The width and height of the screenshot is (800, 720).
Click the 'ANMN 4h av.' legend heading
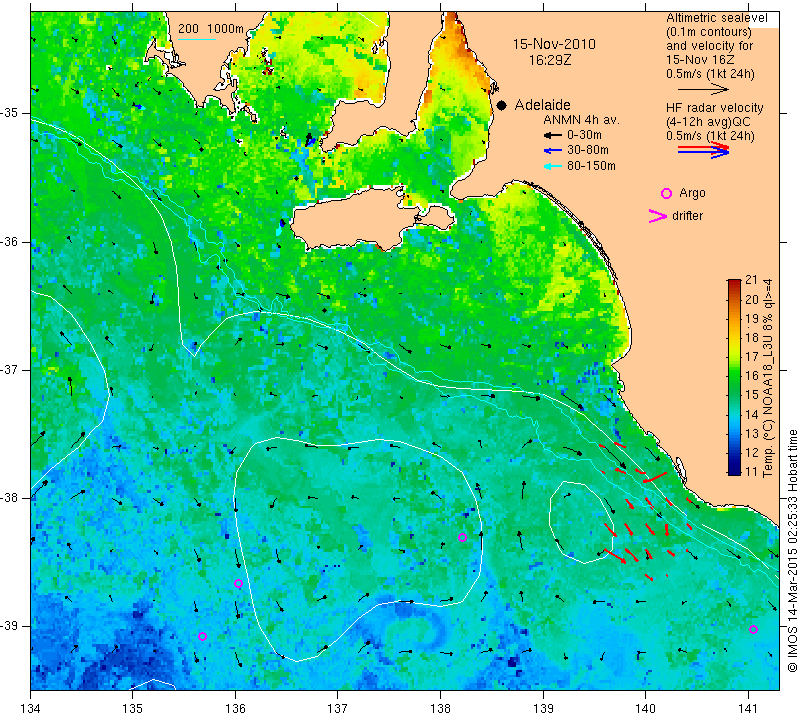click(581, 120)
